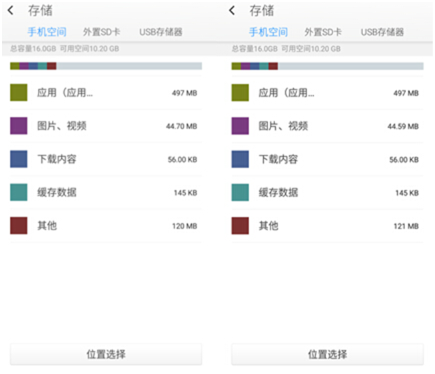The image size is (435, 374).
Task: Open 其他 label in left screen
Action: pos(47,226)
